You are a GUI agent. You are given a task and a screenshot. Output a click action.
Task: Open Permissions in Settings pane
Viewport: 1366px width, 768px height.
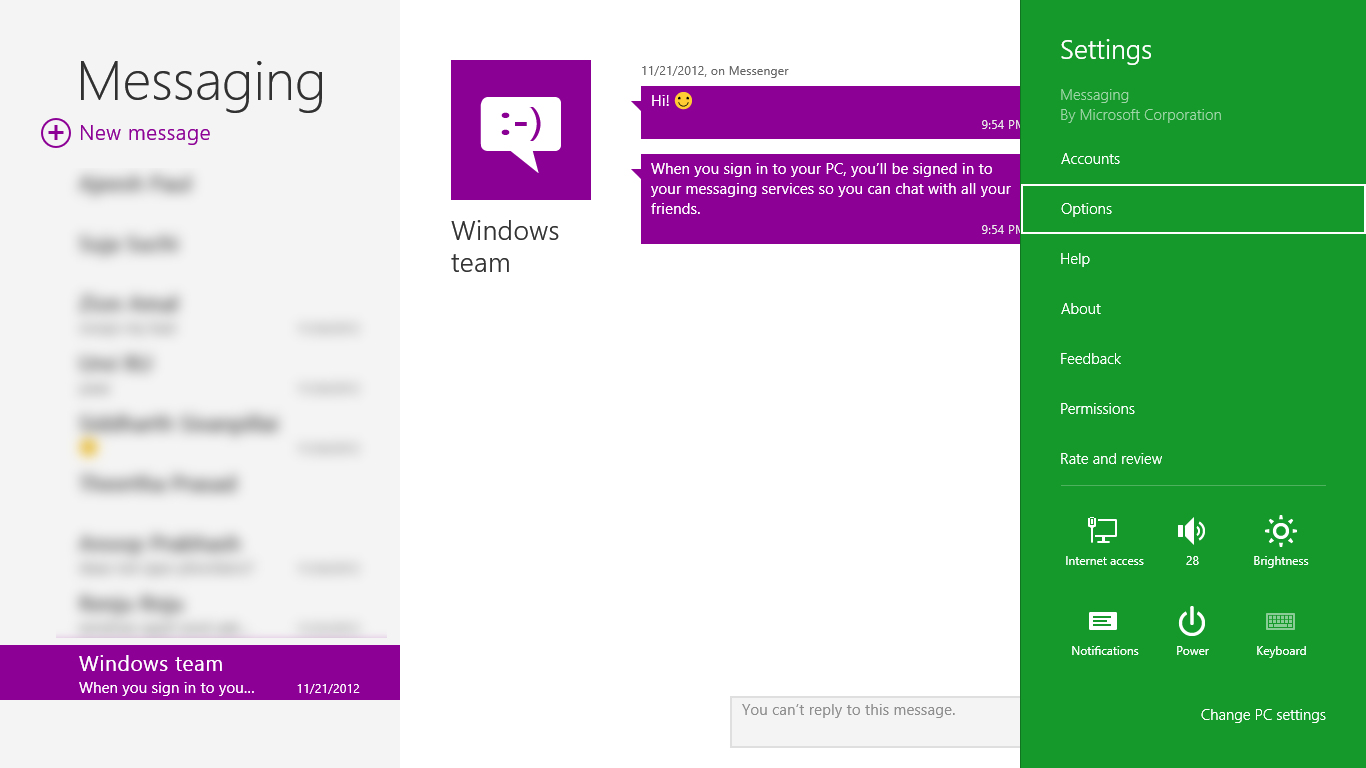(1193, 409)
